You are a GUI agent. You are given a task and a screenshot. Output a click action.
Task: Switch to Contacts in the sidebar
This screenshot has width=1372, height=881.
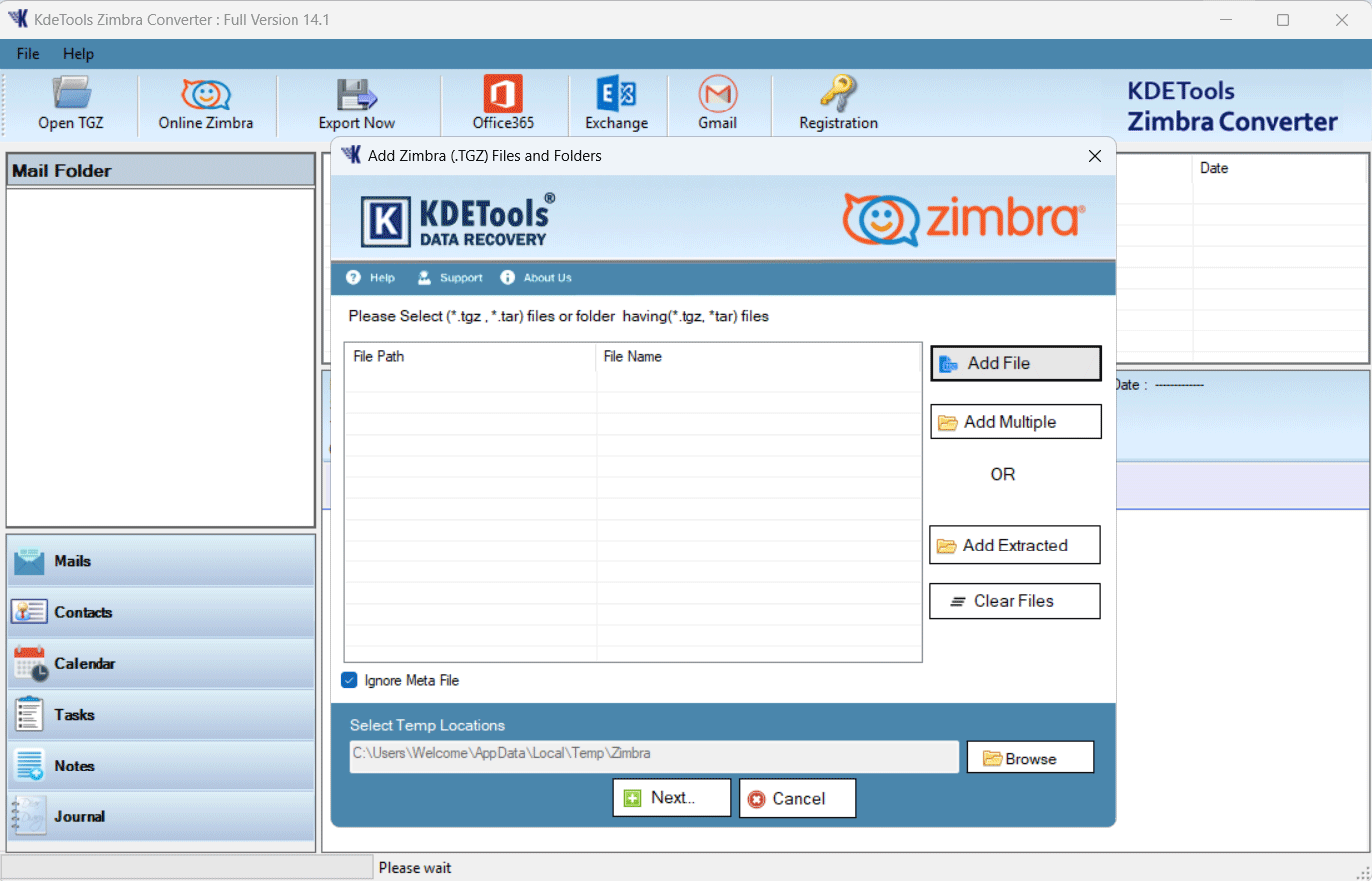tap(161, 612)
